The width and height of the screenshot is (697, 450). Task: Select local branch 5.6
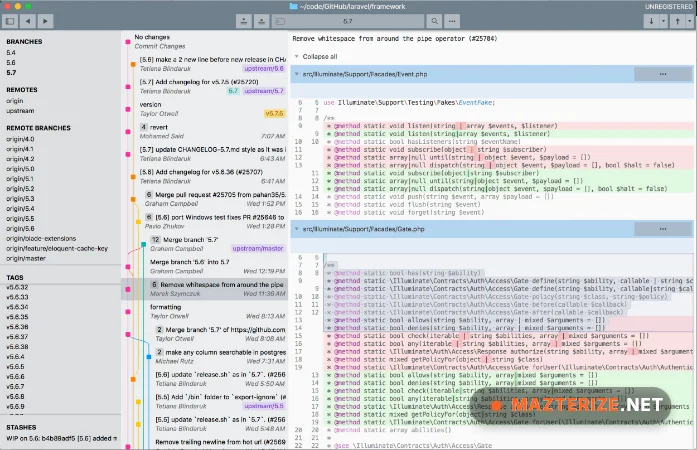point(11,63)
